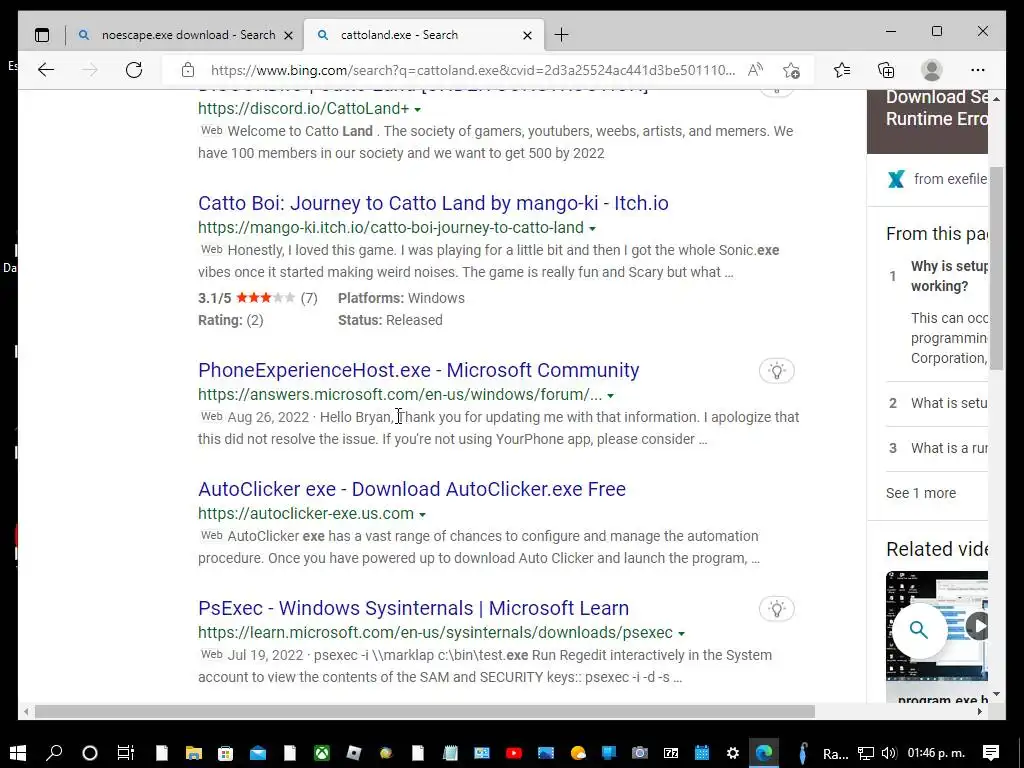This screenshot has height=768, width=1024.
Task: Click lightbulb icon beside PhoneExperienceHost result
Action: tap(776, 371)
